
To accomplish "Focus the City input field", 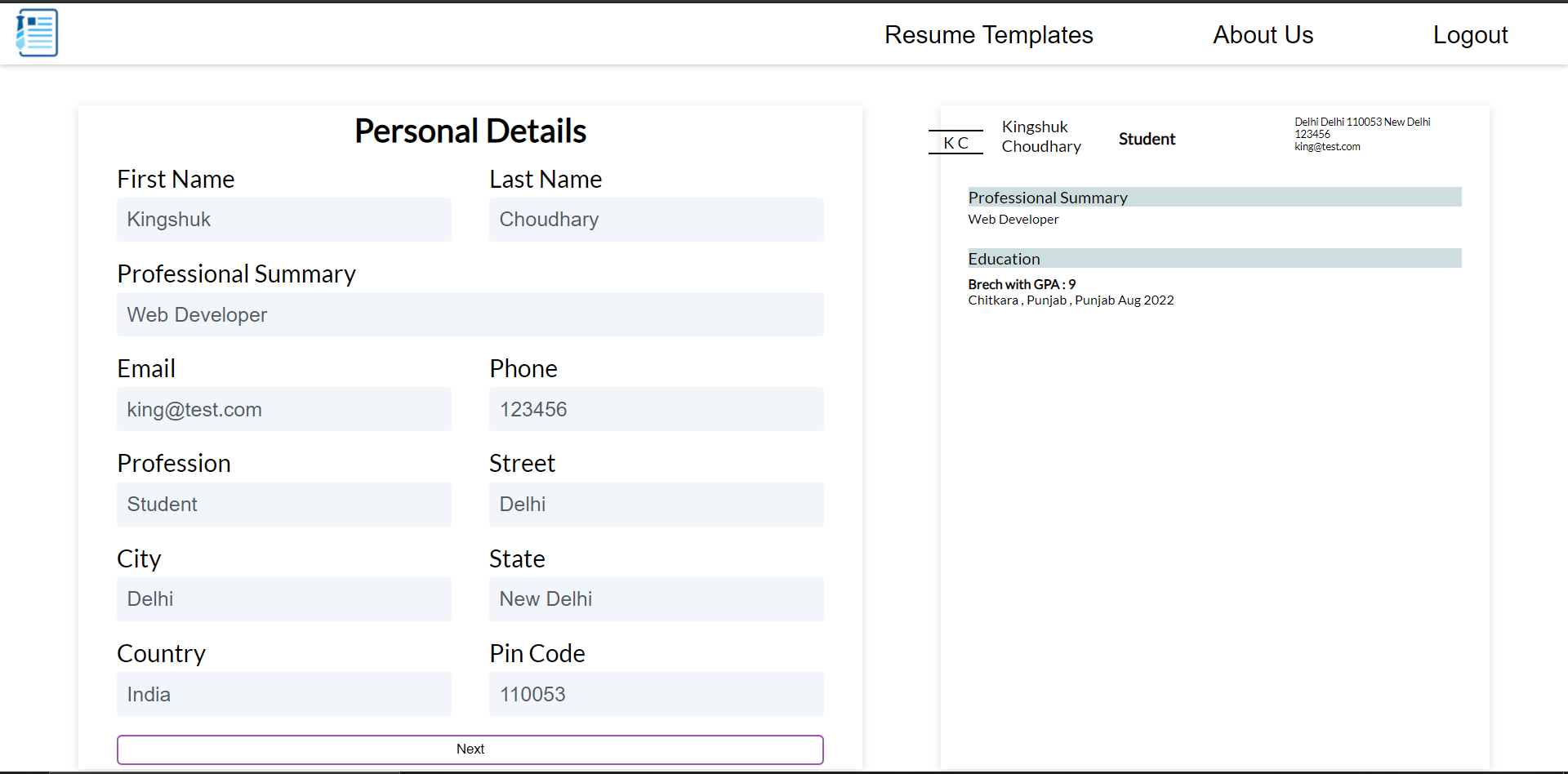I will coord(284,599).
